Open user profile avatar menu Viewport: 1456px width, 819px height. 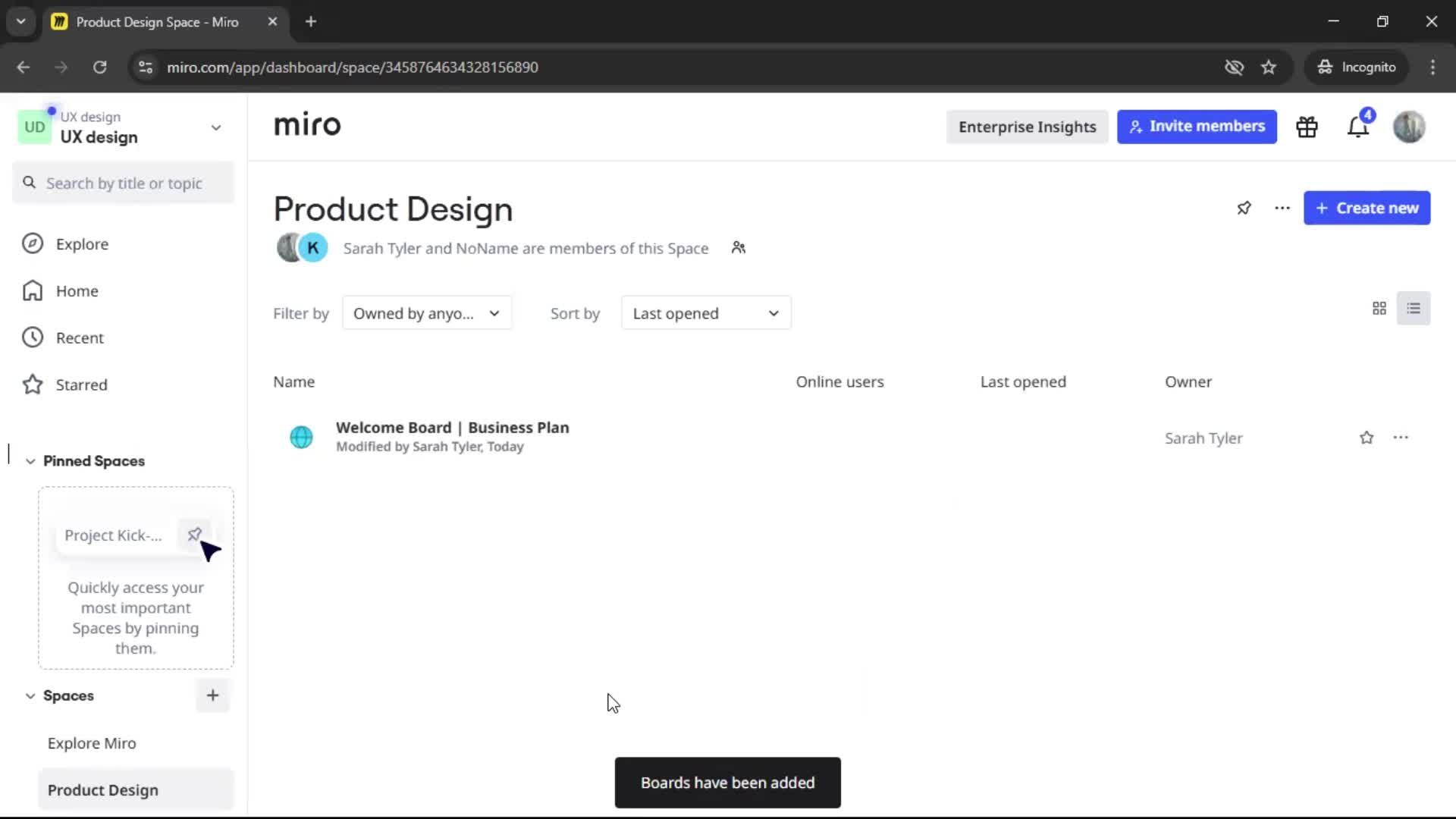click(1409, 127)
